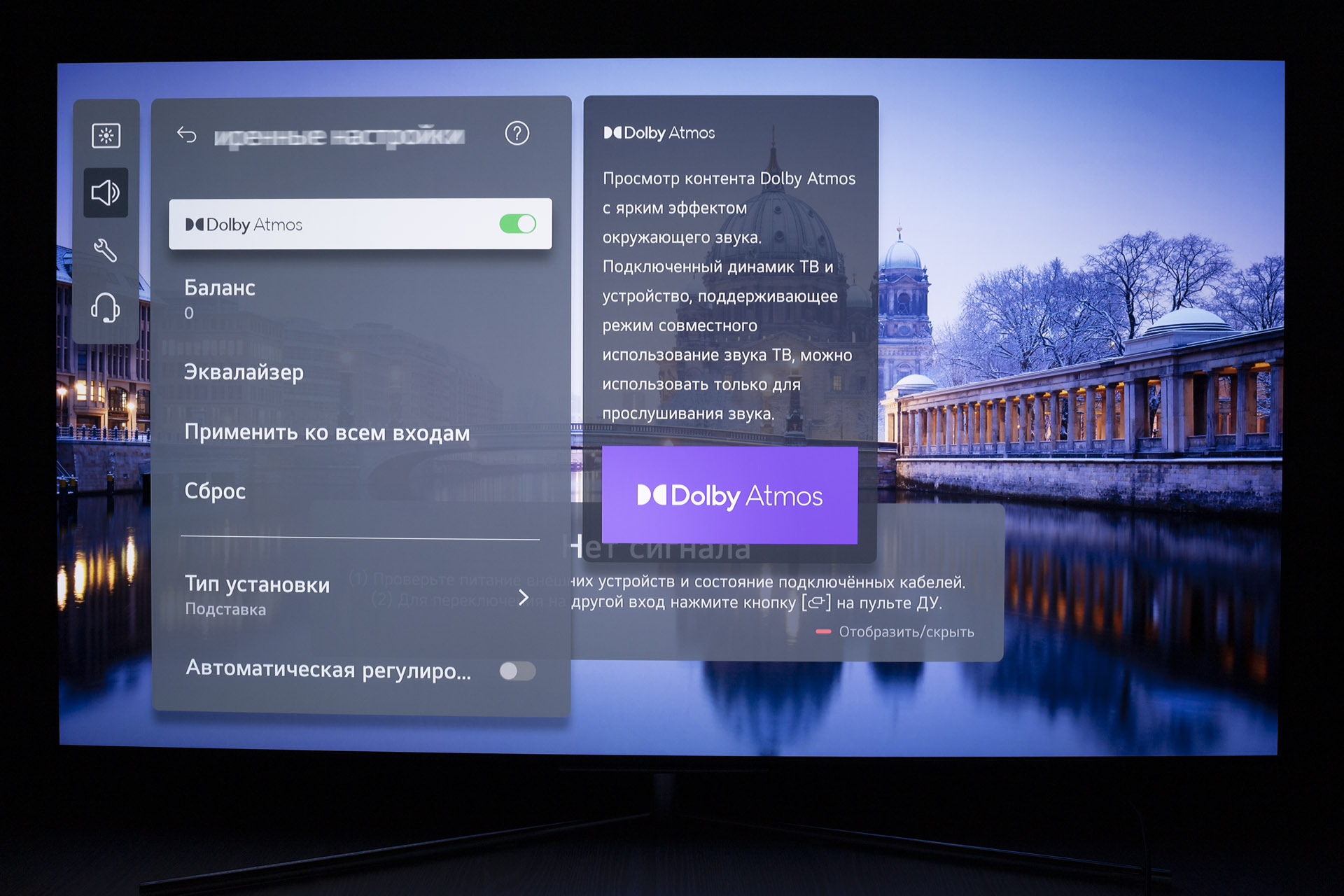Viewport: 1344px width, 896px height.
Task: Click the Dolby Atmos description panel title
Action: coord(659,133)
